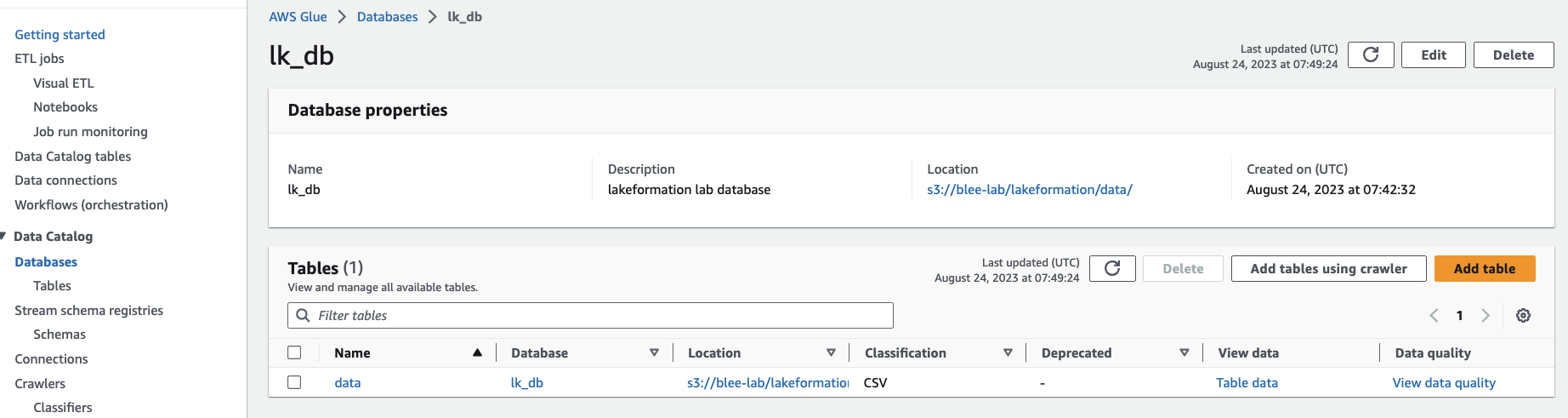Open Database column sort dropdown
The height and width of the screenshot is (418, 1568).
(x=654, y=353)
